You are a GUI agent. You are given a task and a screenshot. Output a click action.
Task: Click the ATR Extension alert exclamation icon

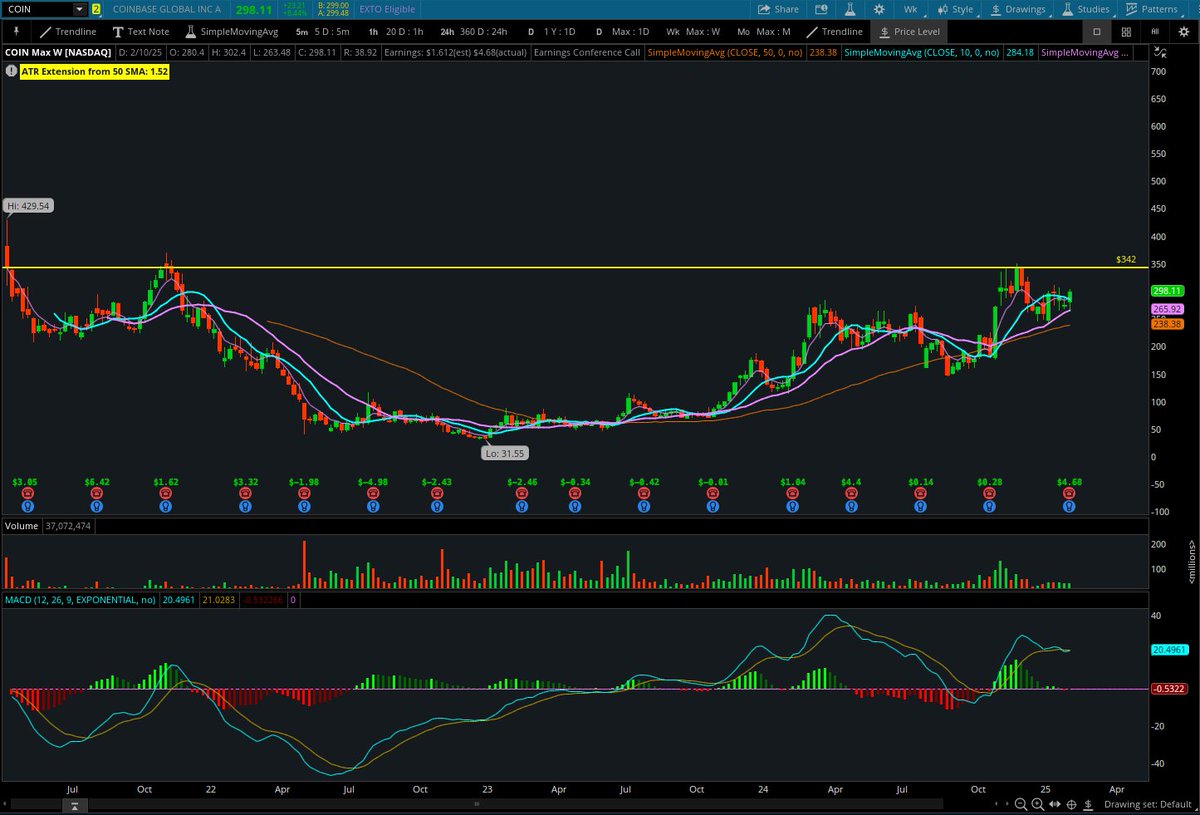(11, 71)
